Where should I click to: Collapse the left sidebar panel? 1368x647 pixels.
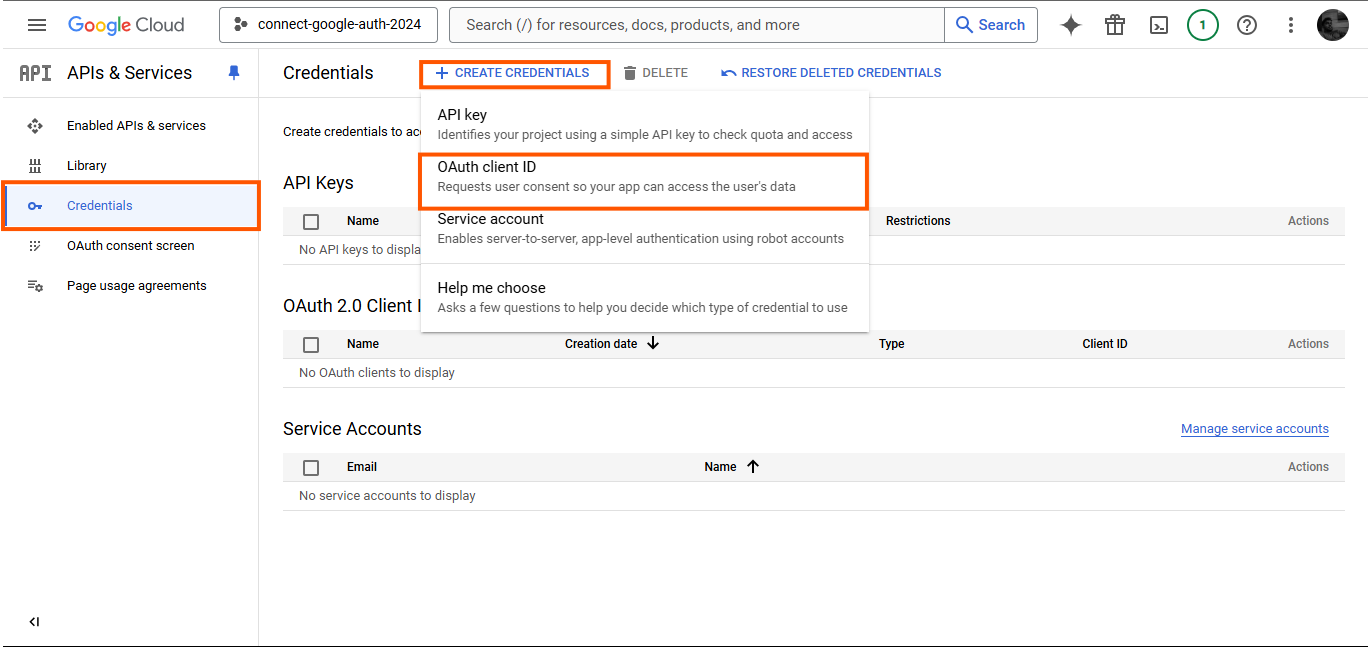[x=33, y=621]
